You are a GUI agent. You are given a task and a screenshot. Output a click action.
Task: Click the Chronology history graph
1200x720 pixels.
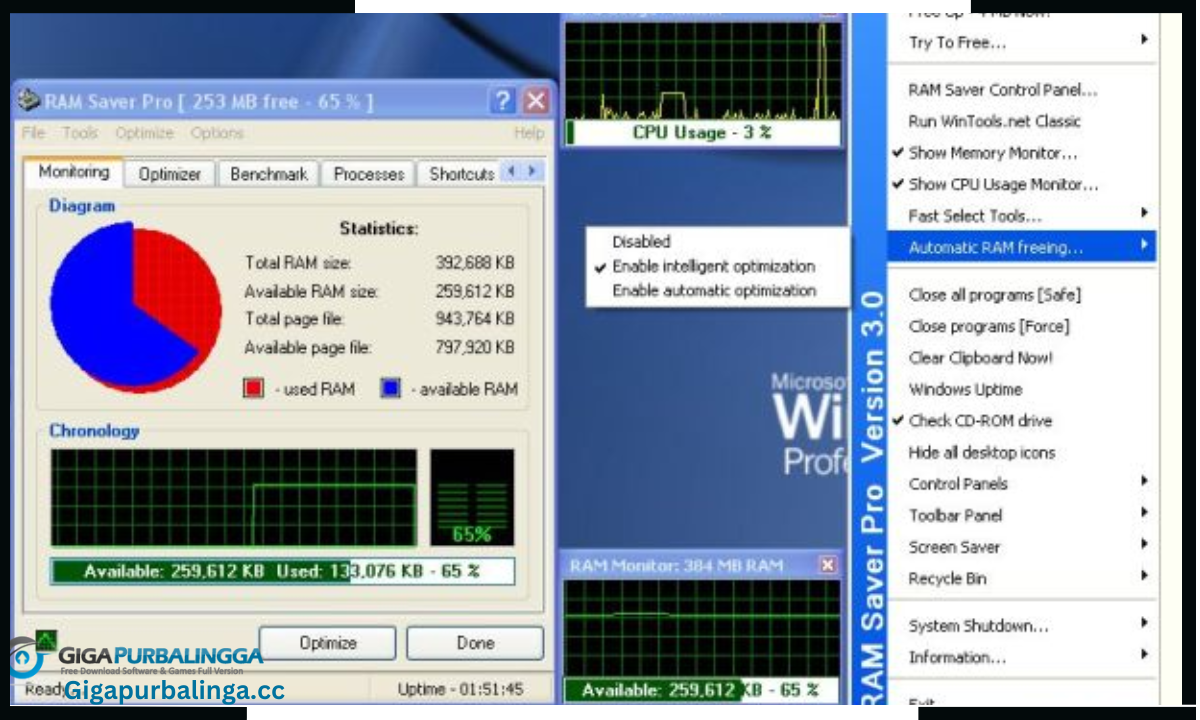click(x=234, y=497)
